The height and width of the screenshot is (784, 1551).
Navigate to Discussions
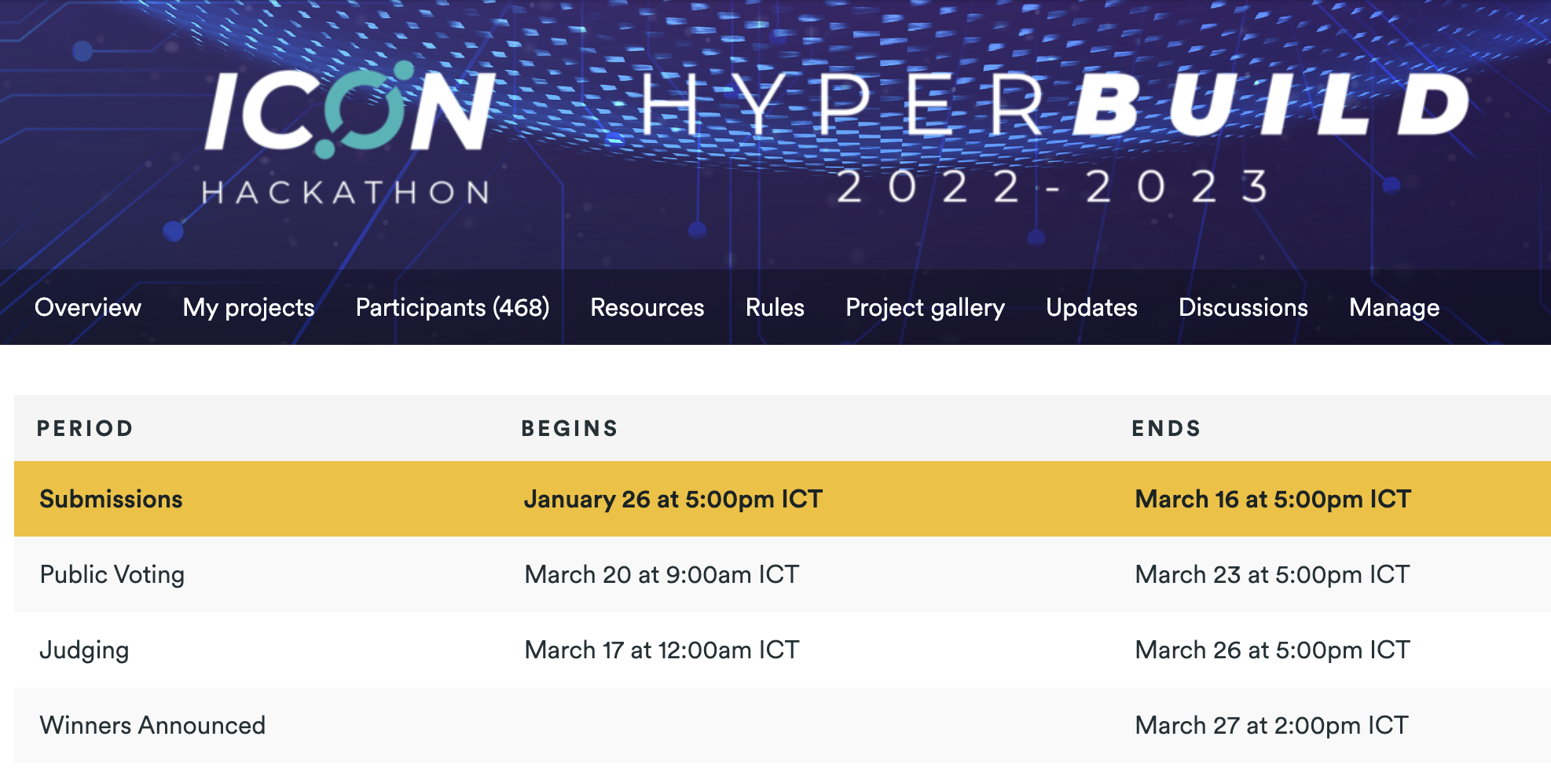1243,307
